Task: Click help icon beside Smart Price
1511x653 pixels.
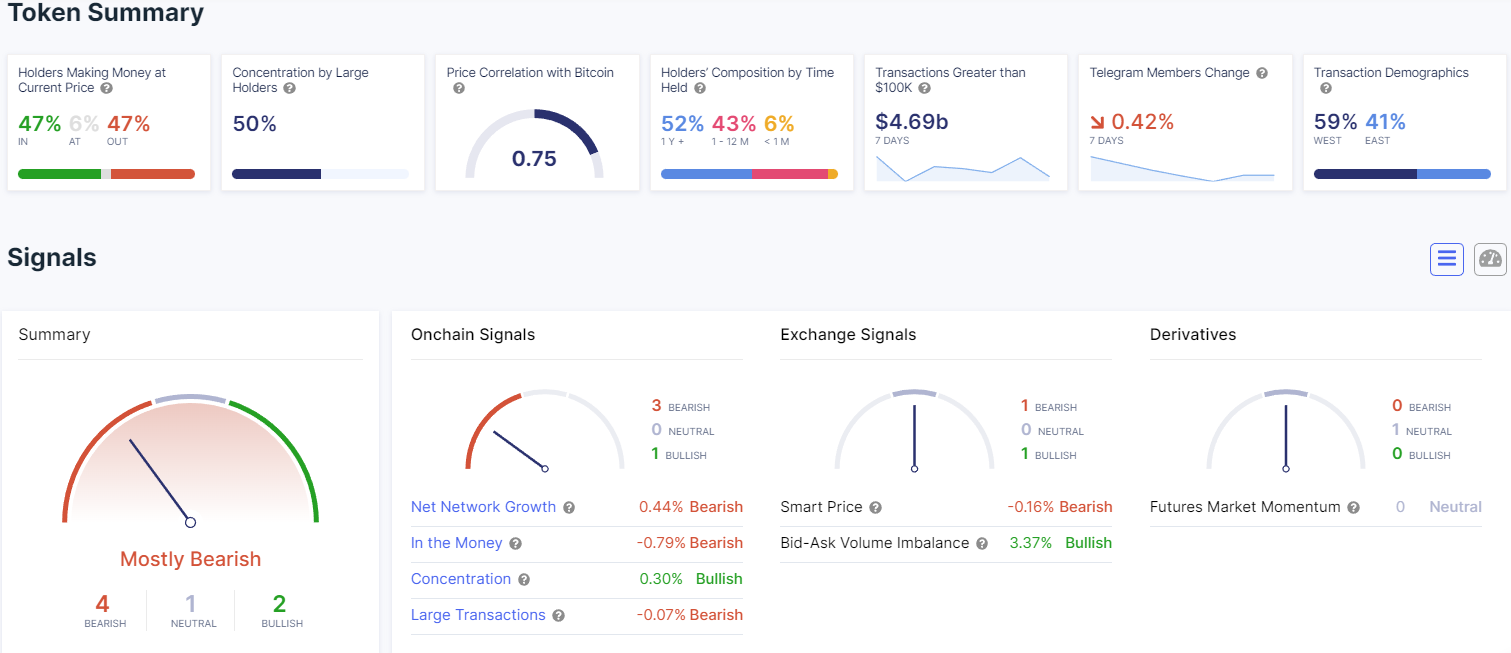Action: point(875,508)
